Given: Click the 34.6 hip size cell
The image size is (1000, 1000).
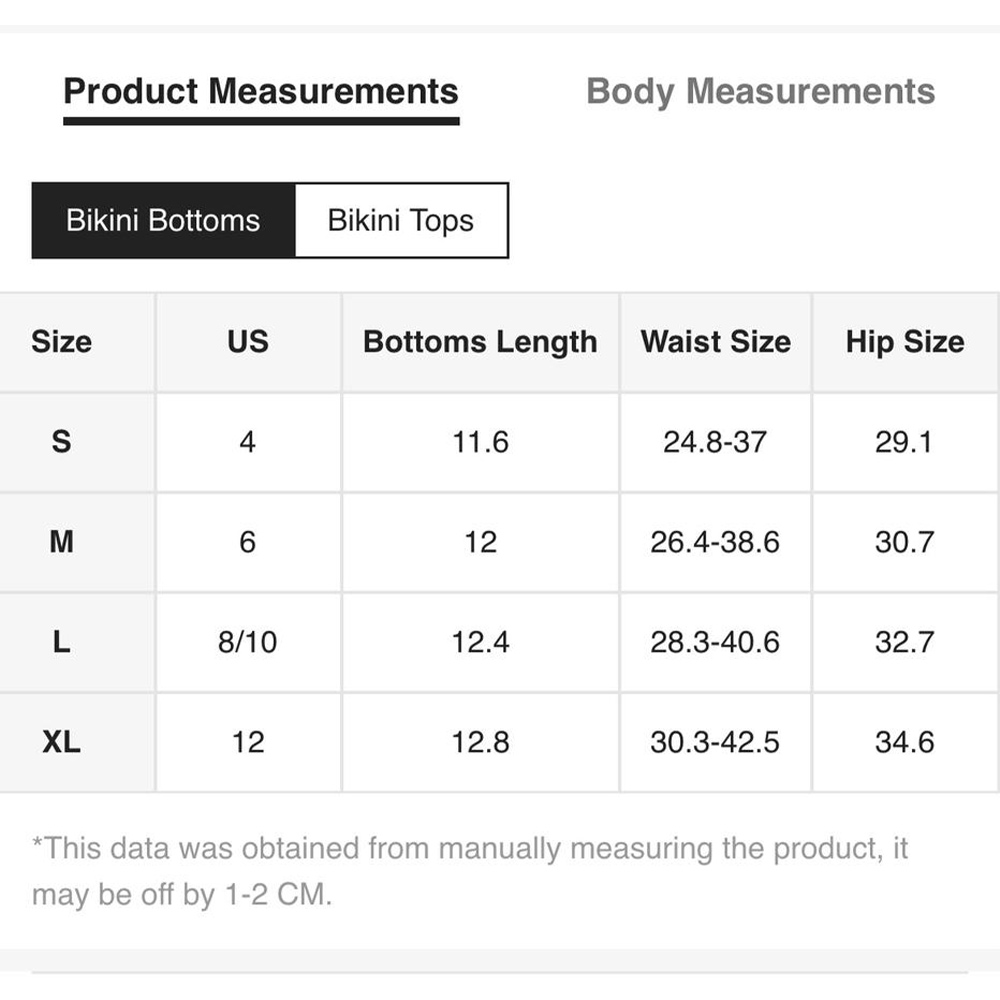Looking at the screenshot, I should tap(905, 742).
